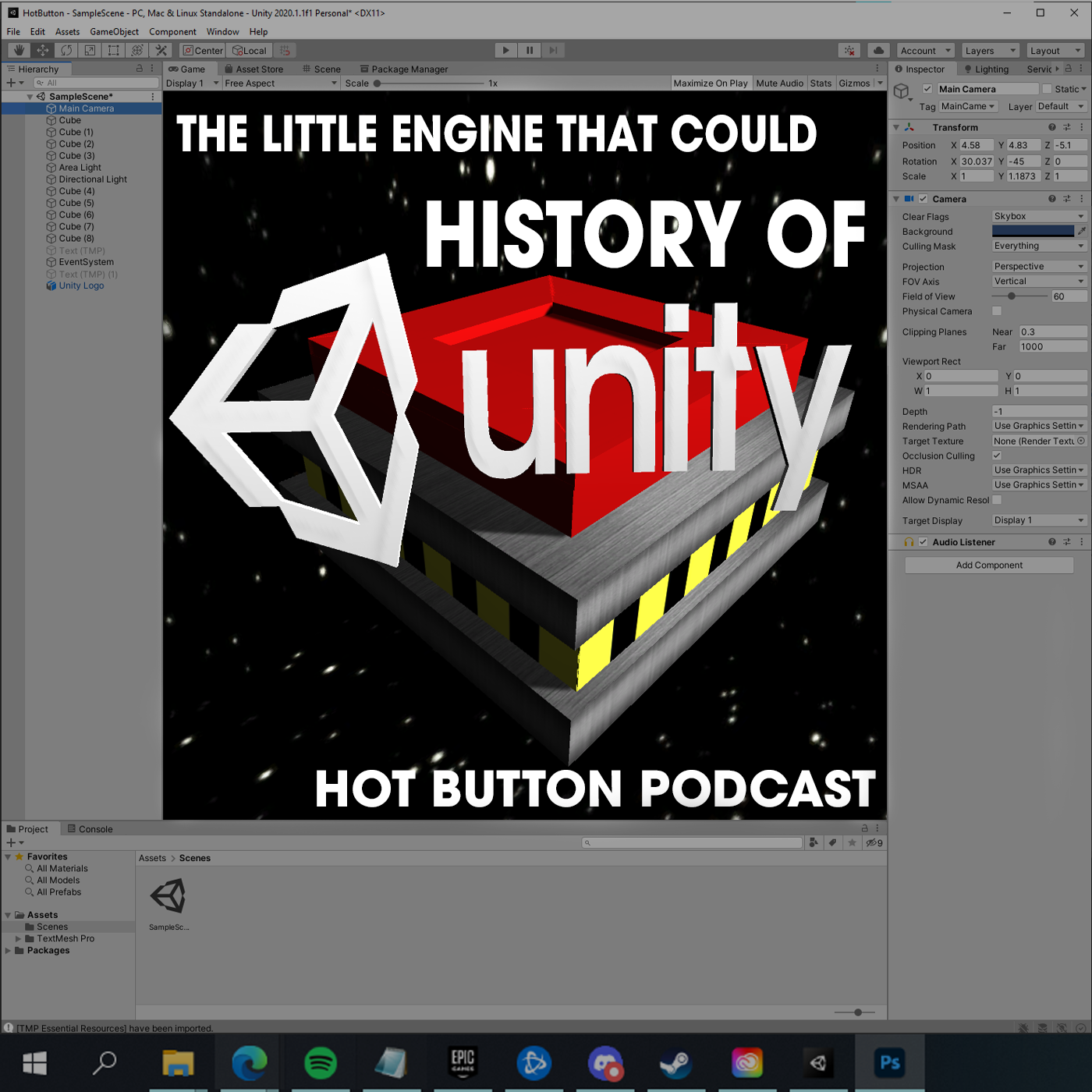Collapse the Transform component section
The height and width of the screenshot is (1092, 1092).
(896, 127)
